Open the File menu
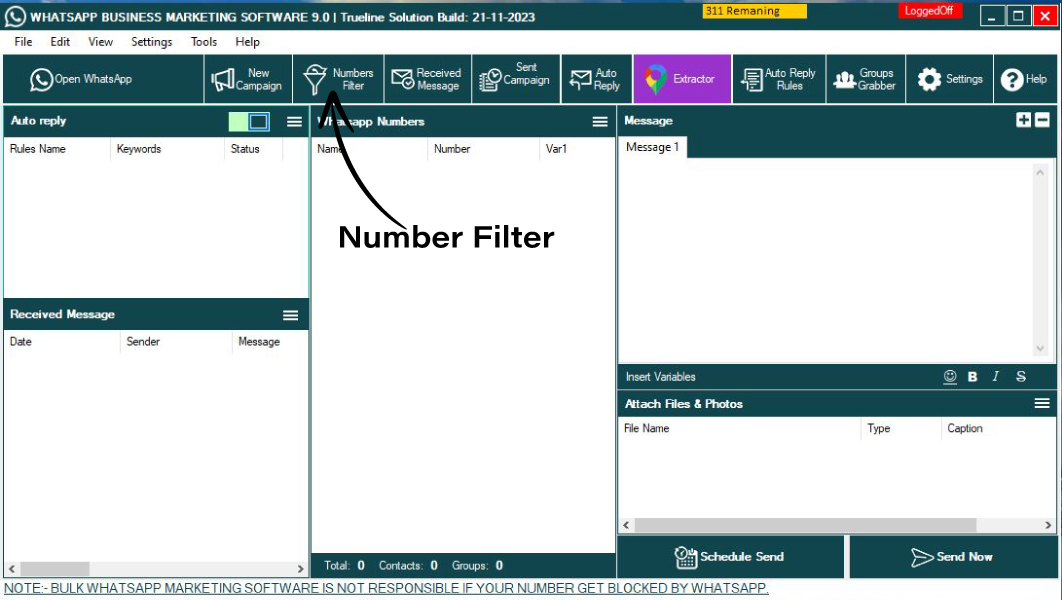This screenshot has height=600, width=1062. coord(23,42)
